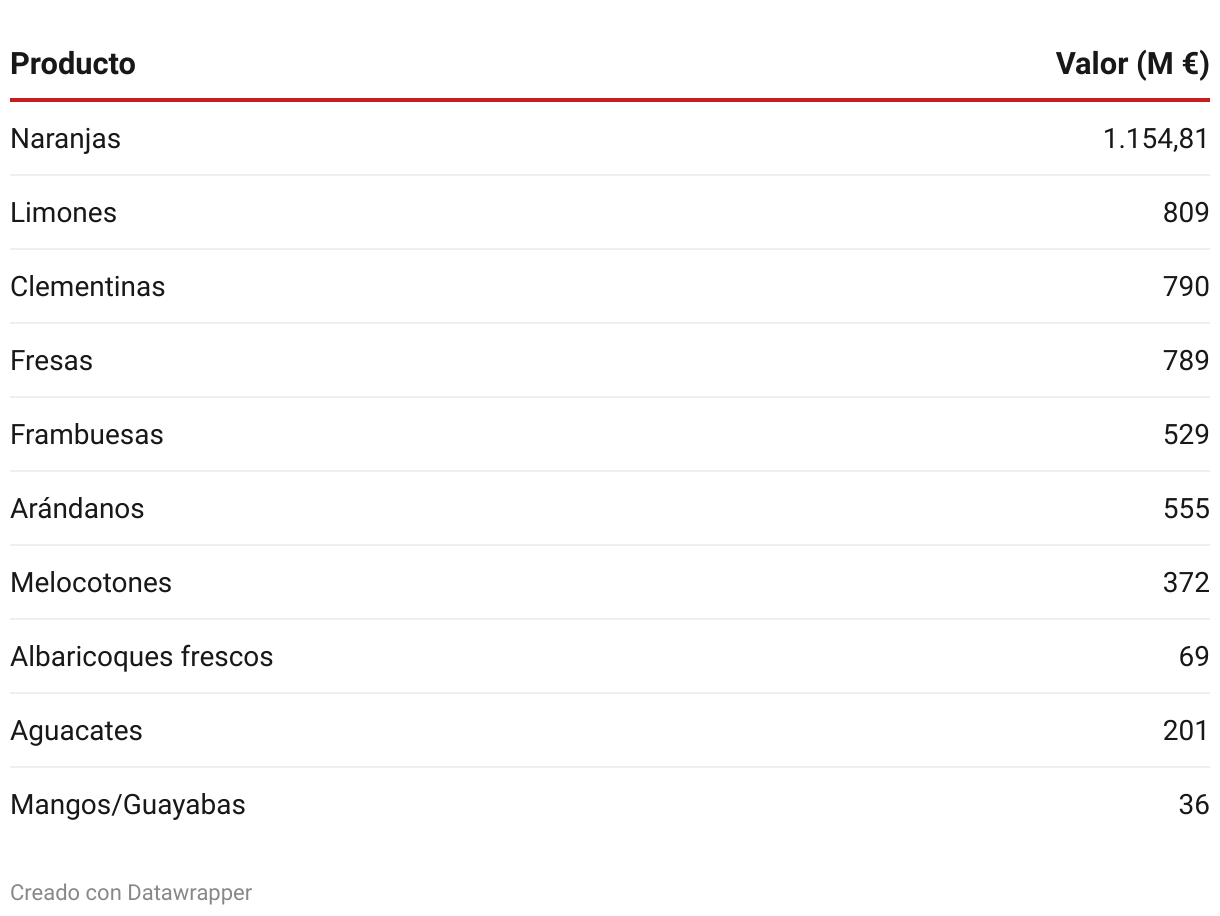Click the 36 value for Mangos/Guayabas
The width and height of the screenshot is (1220, 916).
click(1194, 804)
